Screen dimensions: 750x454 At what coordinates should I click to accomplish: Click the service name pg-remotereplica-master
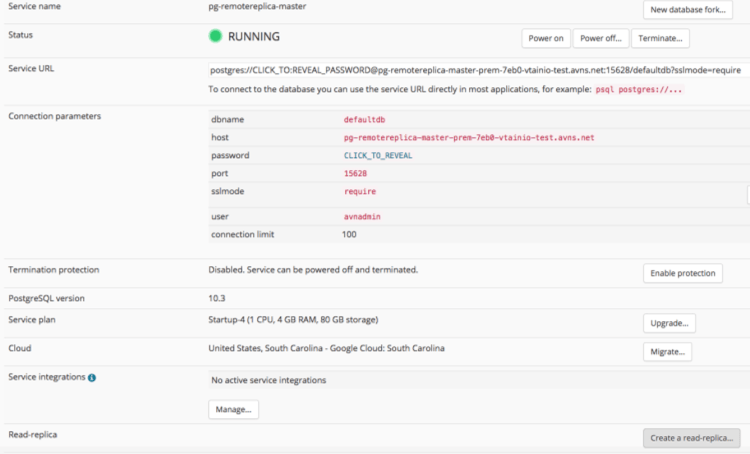257,6
